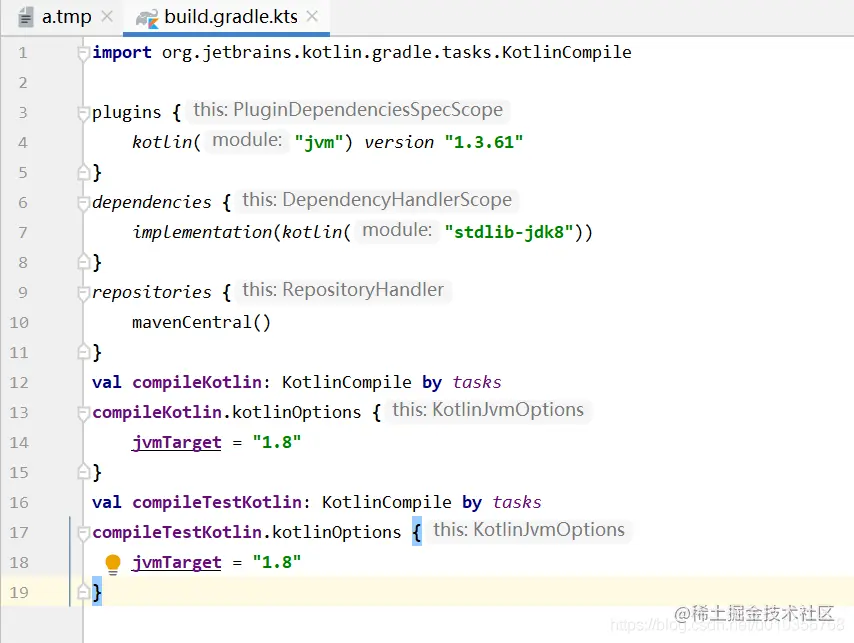Click fold end marker on line 8
The height and width of the screenshot is (643, 854).
(83, 262)
